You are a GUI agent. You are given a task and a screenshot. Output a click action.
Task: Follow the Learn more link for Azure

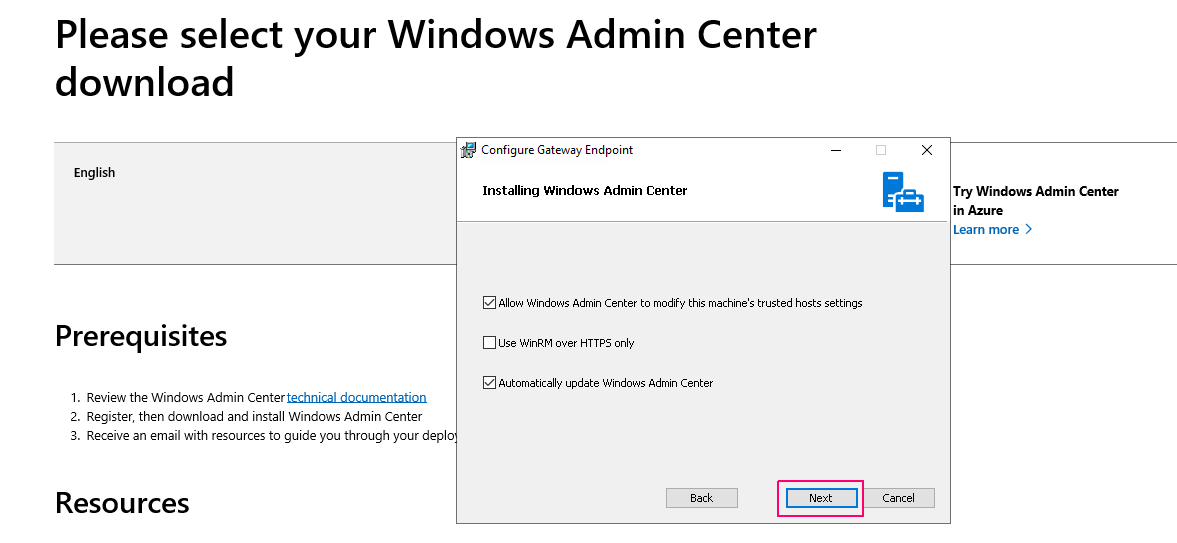[986, 229]
